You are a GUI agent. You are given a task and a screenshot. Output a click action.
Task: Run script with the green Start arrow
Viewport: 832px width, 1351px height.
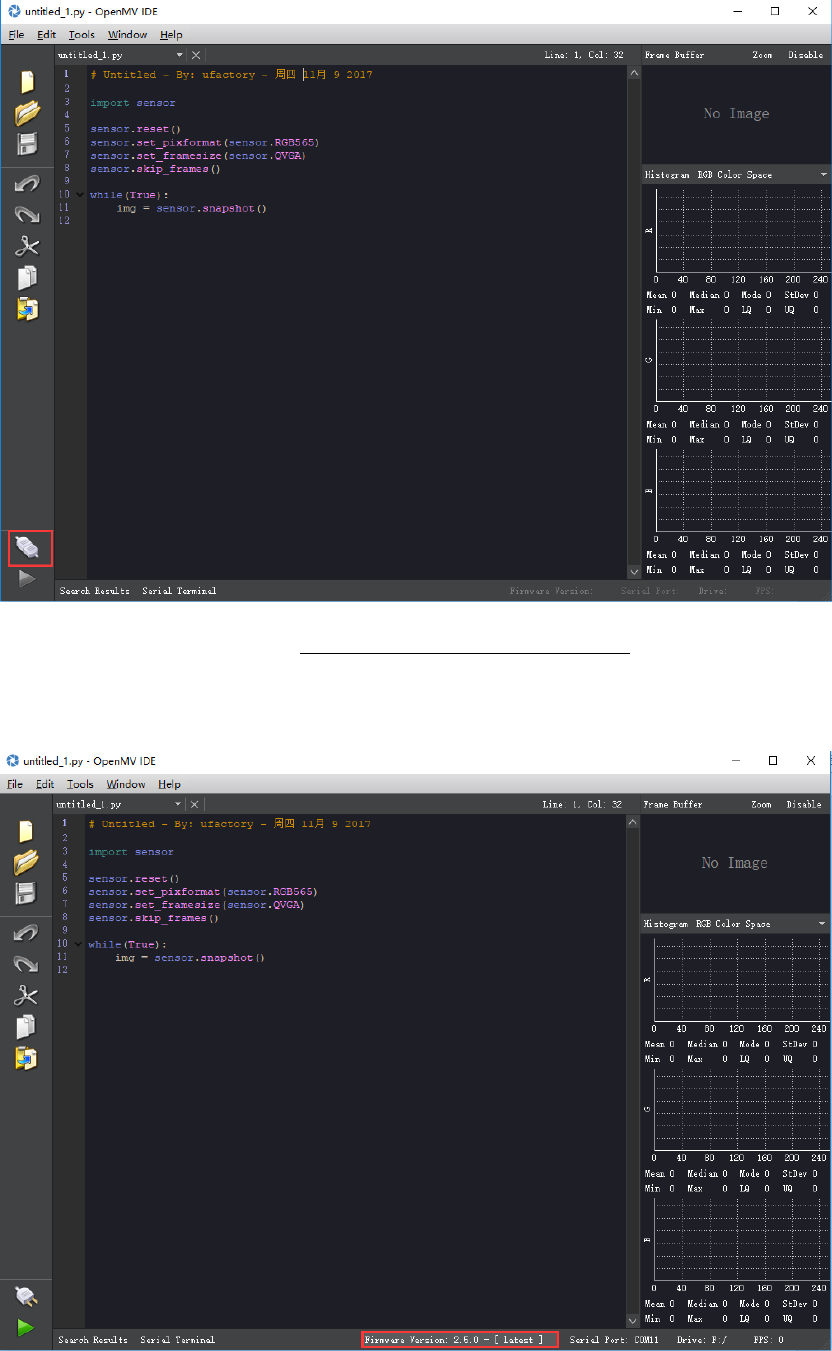coord(26,1328)
